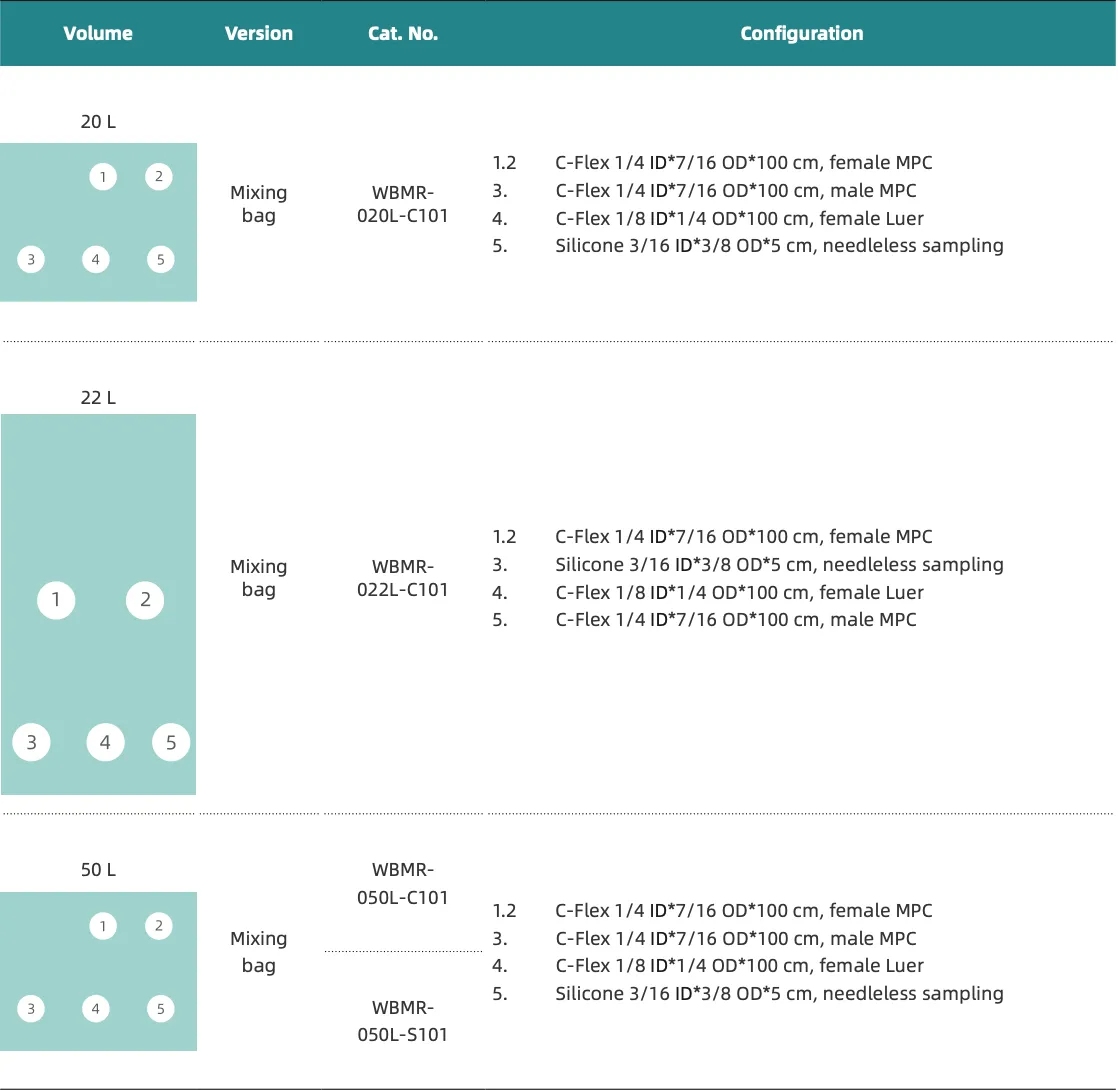Click port 2 circle in the 22 L bag diagram
The image size is (1118, 1090).
pos(145,600)
